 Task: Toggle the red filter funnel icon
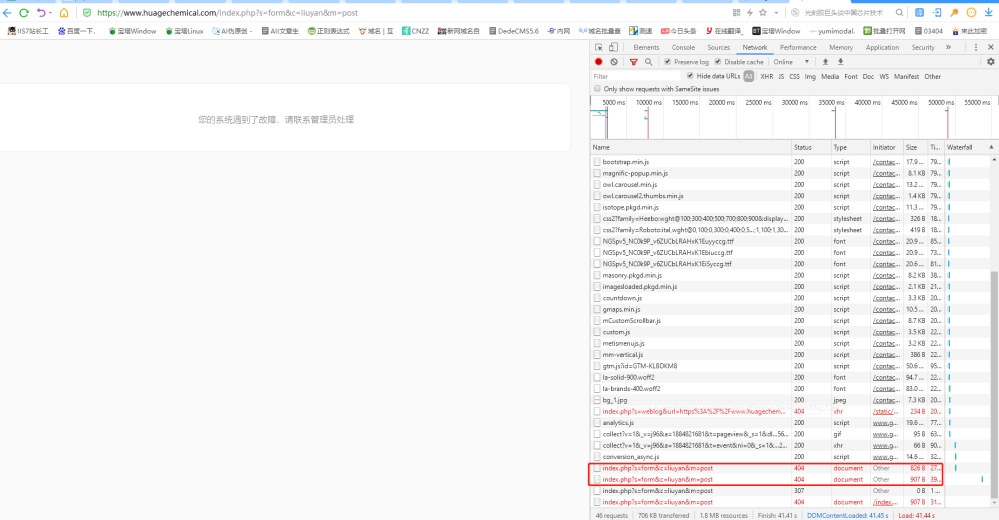(x=633, y=62)
